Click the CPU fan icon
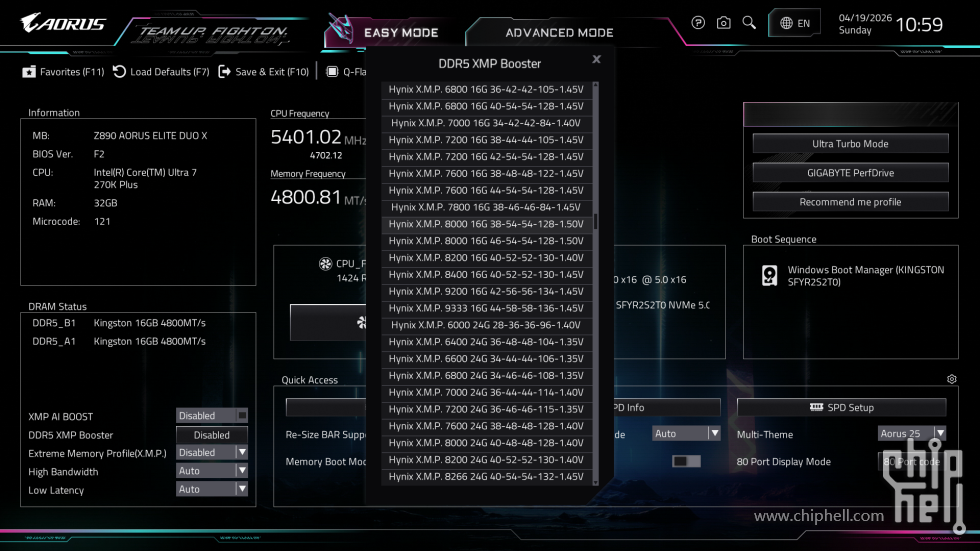 click(325, 264)
